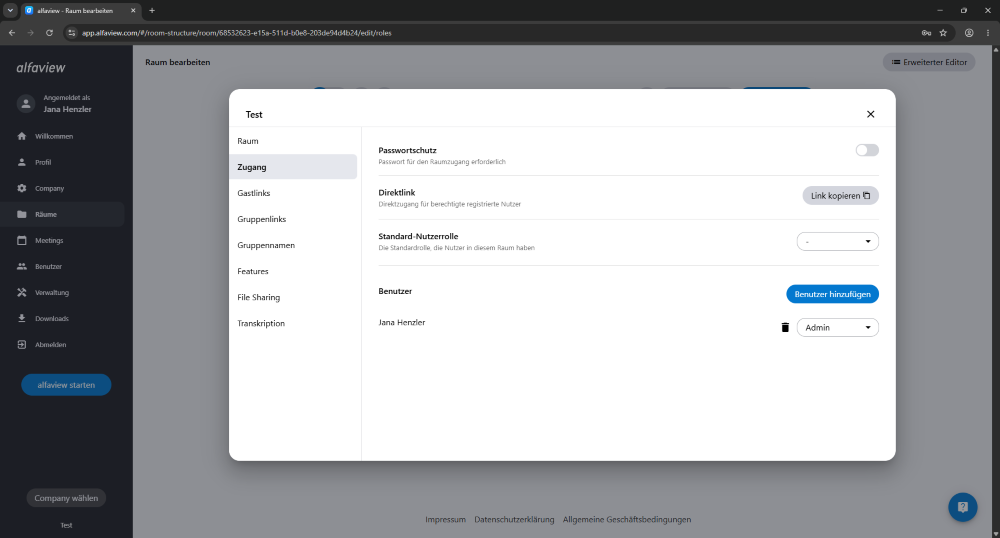This screenshot has width=1000, height=538.
Task: Enable the Passwortschutz toggle
Action: (x=867, y=150)
